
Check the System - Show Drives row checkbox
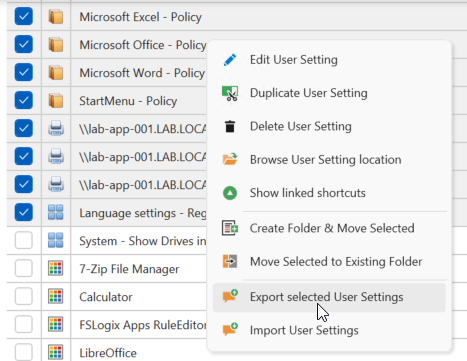(x=24, y=240)
